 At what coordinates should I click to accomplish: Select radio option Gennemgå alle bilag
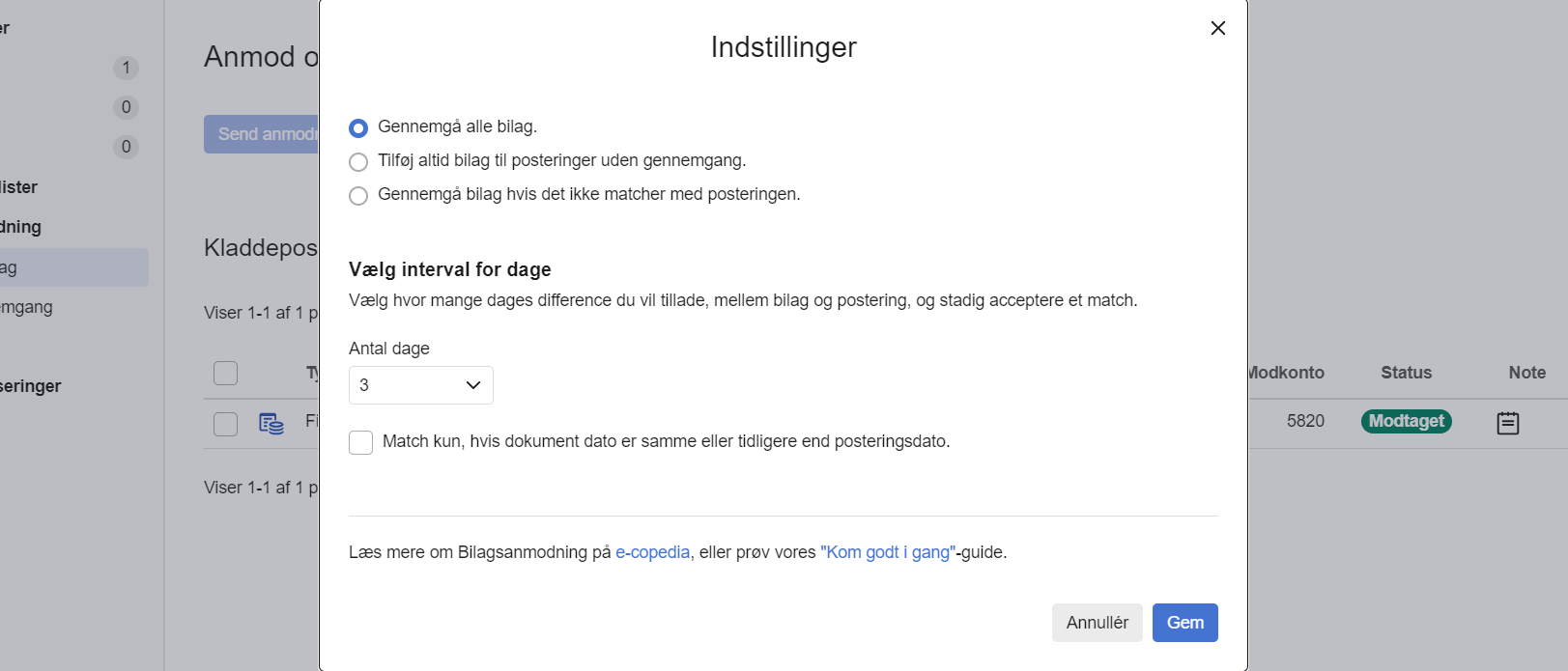click(358, 127)
